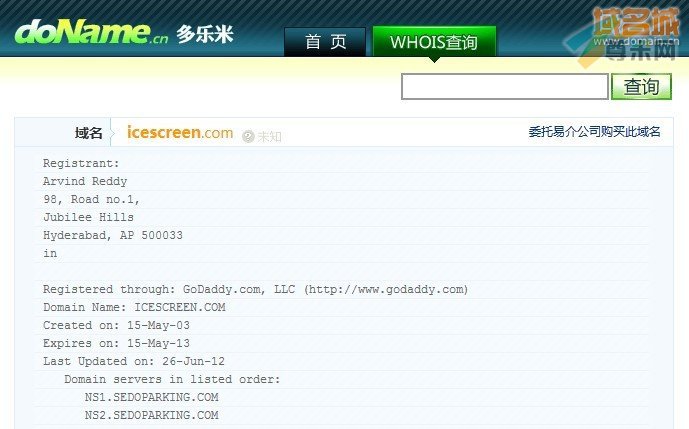This screenshot has height=429, width=689.
Task: Click the NS1.SEDOPARKING.COM nameserver entry
Action: 152,397
